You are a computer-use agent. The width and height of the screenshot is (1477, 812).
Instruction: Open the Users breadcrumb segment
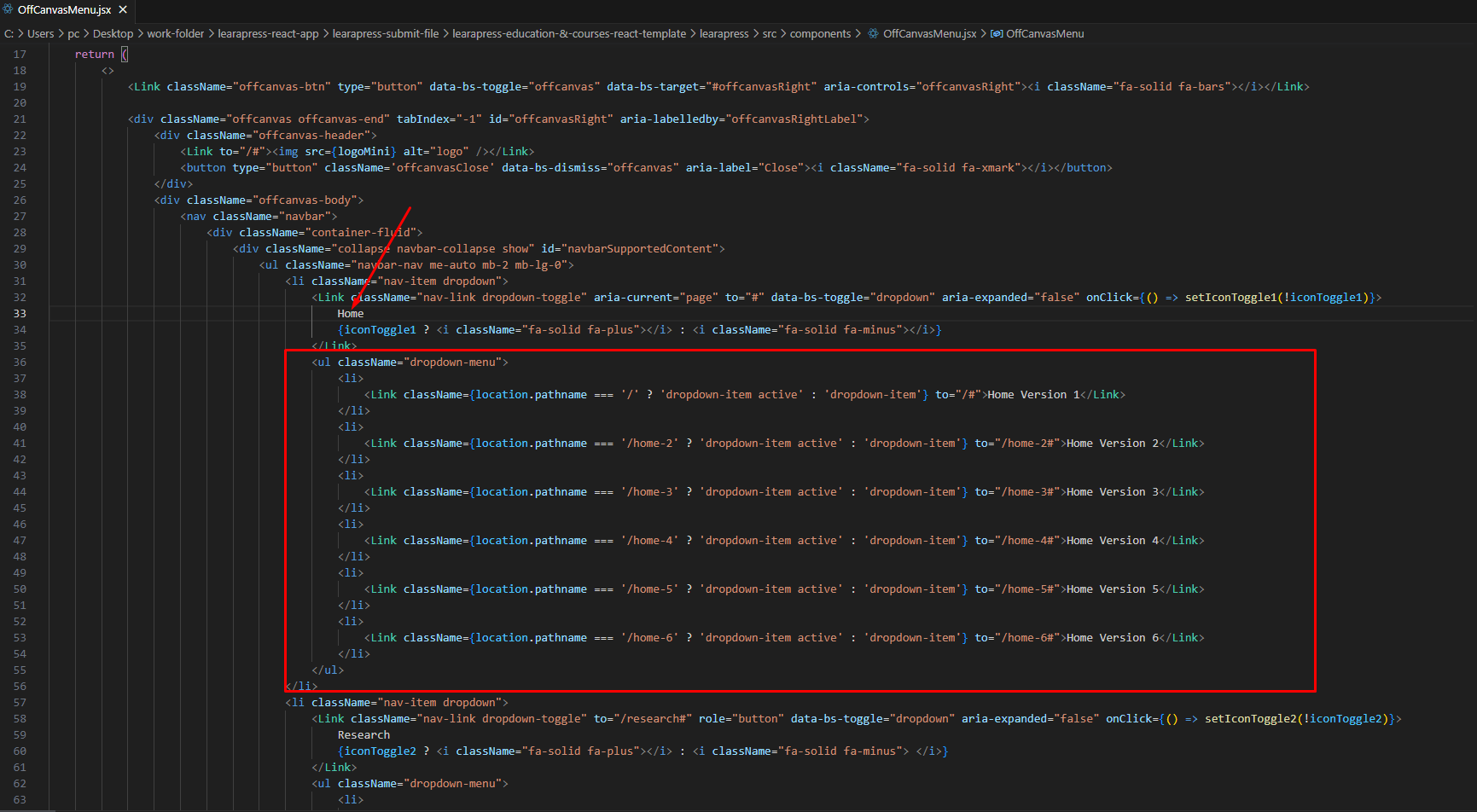(x=41, y=34)
